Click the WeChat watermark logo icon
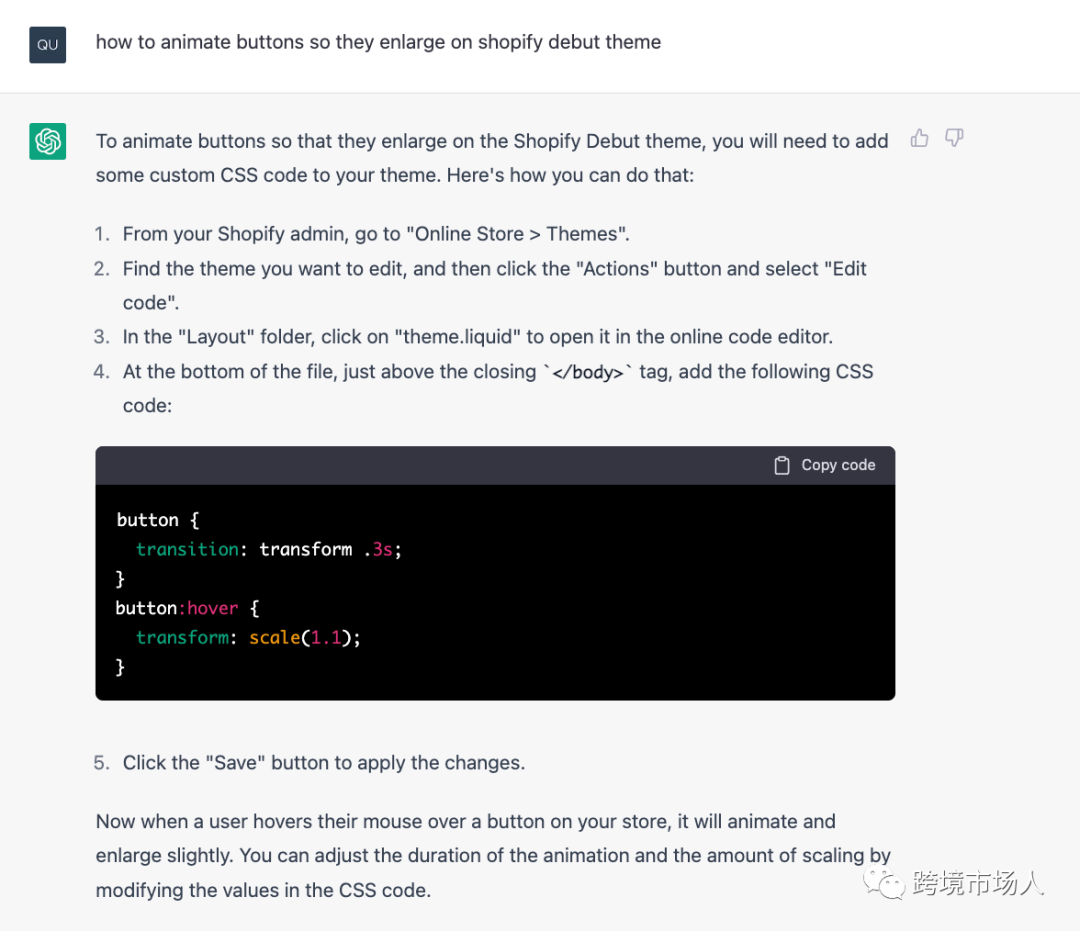This screenshot has width=1080, height=931. [x=886, y=881]
